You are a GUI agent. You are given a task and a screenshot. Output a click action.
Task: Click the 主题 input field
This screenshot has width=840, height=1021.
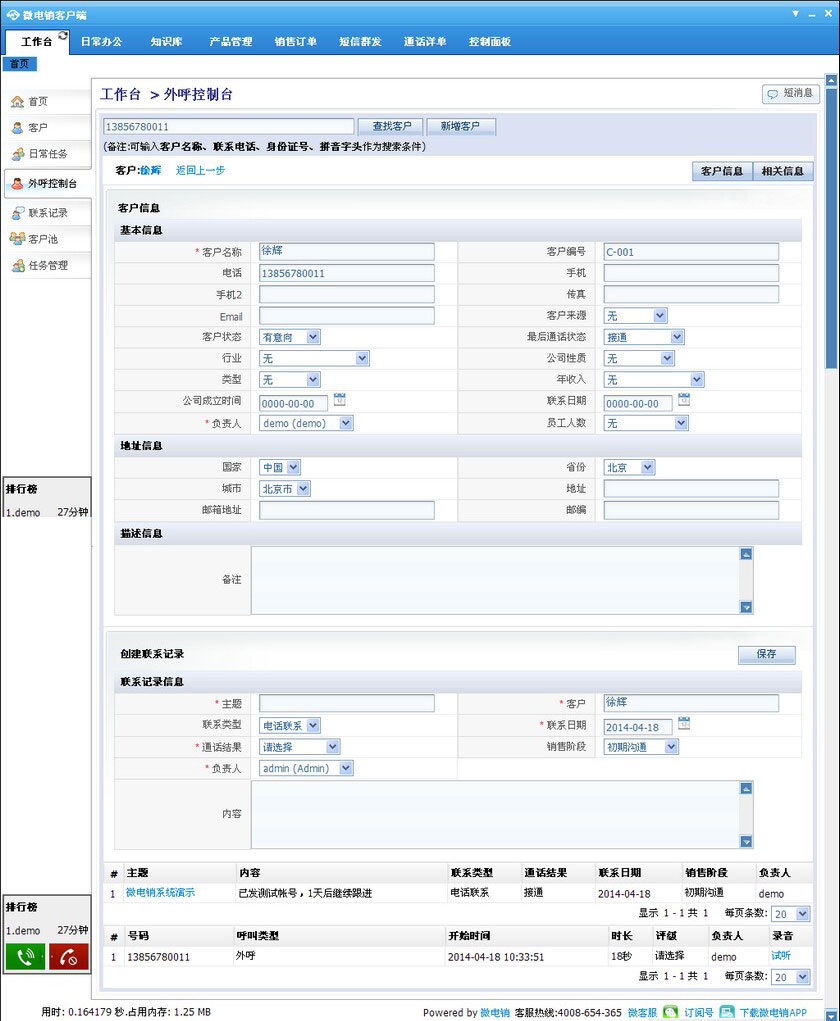click(x=346, y=703)
